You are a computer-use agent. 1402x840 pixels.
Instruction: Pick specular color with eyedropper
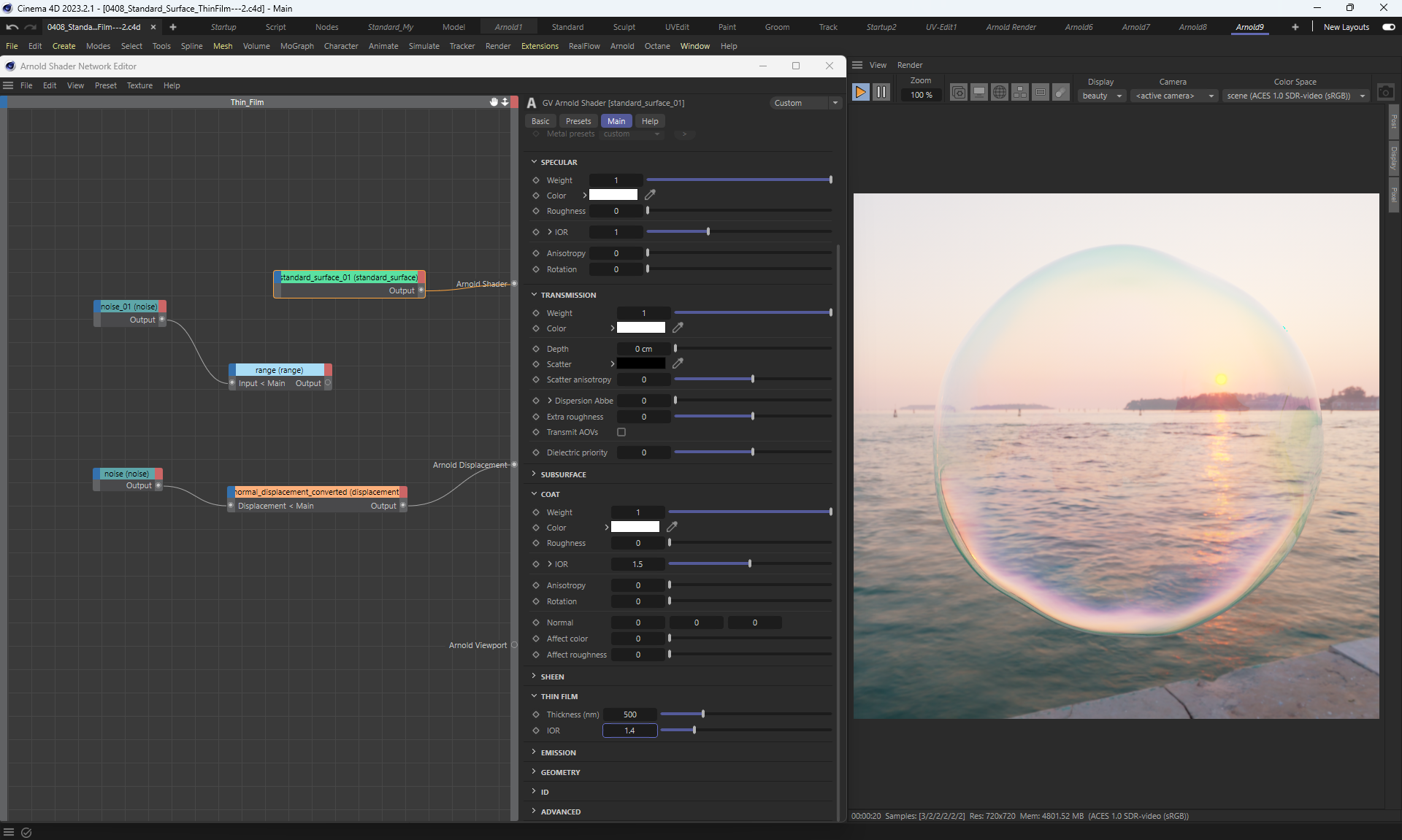tap(650, 195)
